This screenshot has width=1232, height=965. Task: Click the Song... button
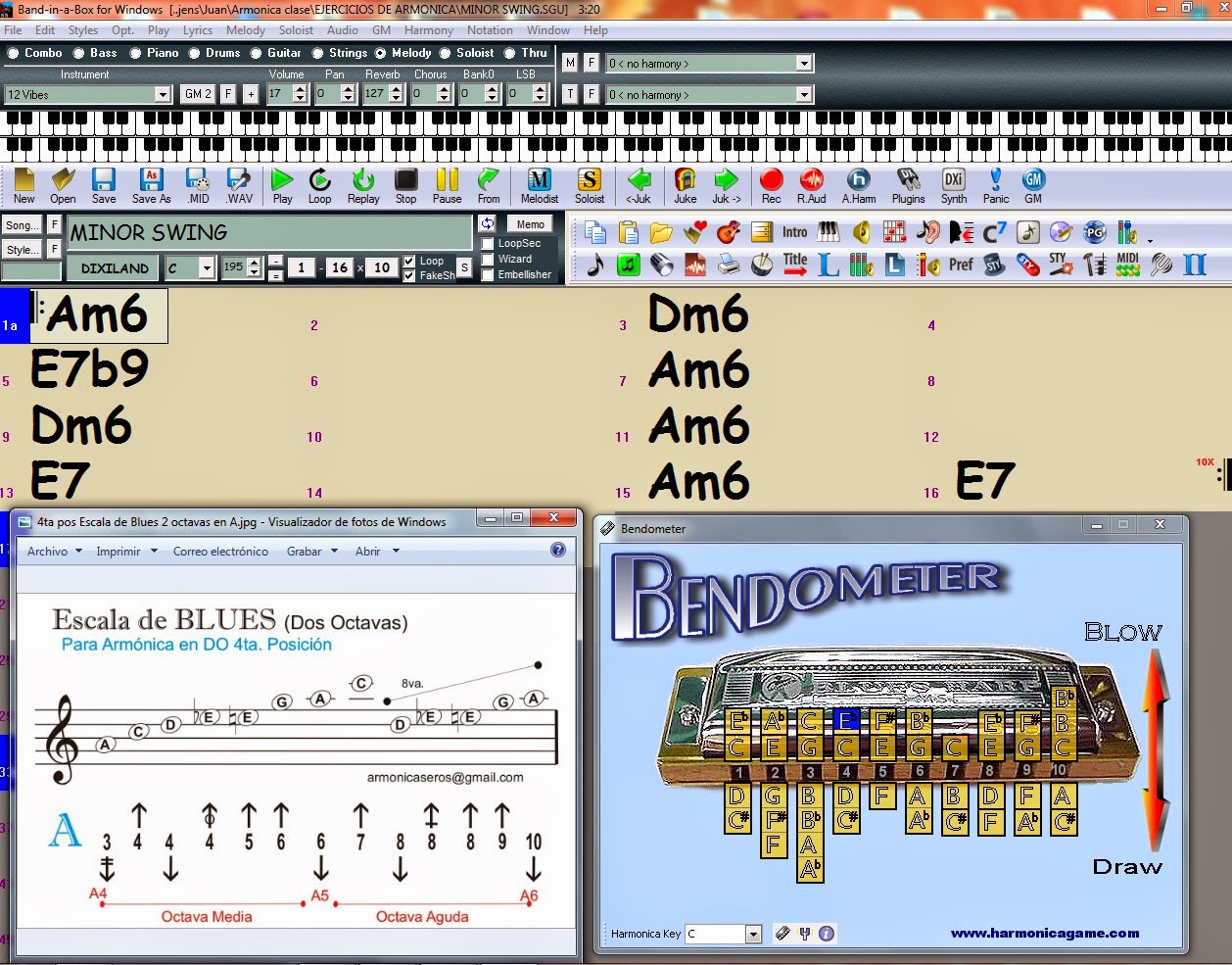point(23,225)
